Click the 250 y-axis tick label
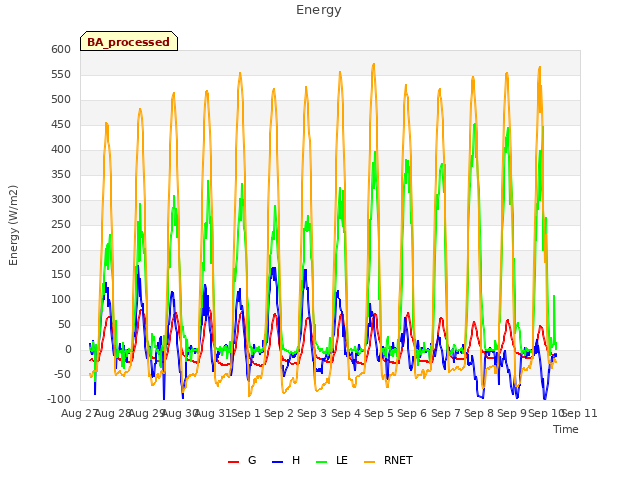This screenshot has width=640, height=480. tap(61, 224)
